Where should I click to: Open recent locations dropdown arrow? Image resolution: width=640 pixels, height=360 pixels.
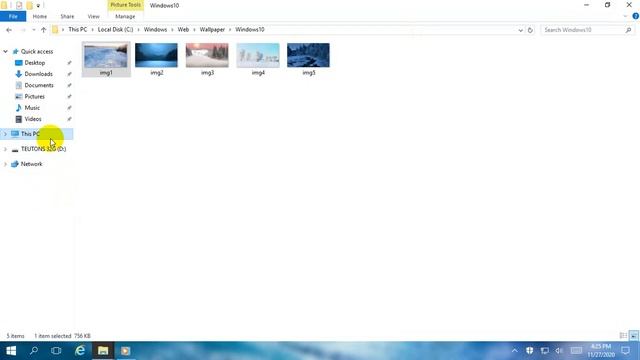coord(33,30)
